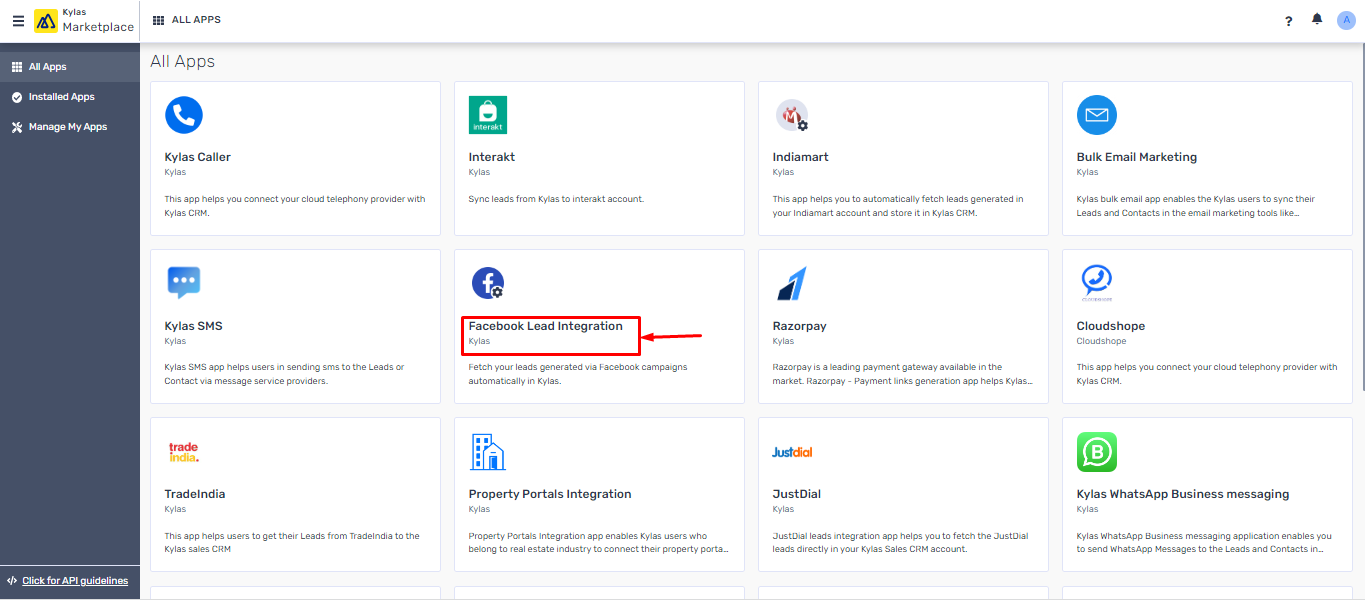Click Property Portals Integration description
This screenshot has height=600, width=1365.
pyautogui.click(x=598, y=542)
